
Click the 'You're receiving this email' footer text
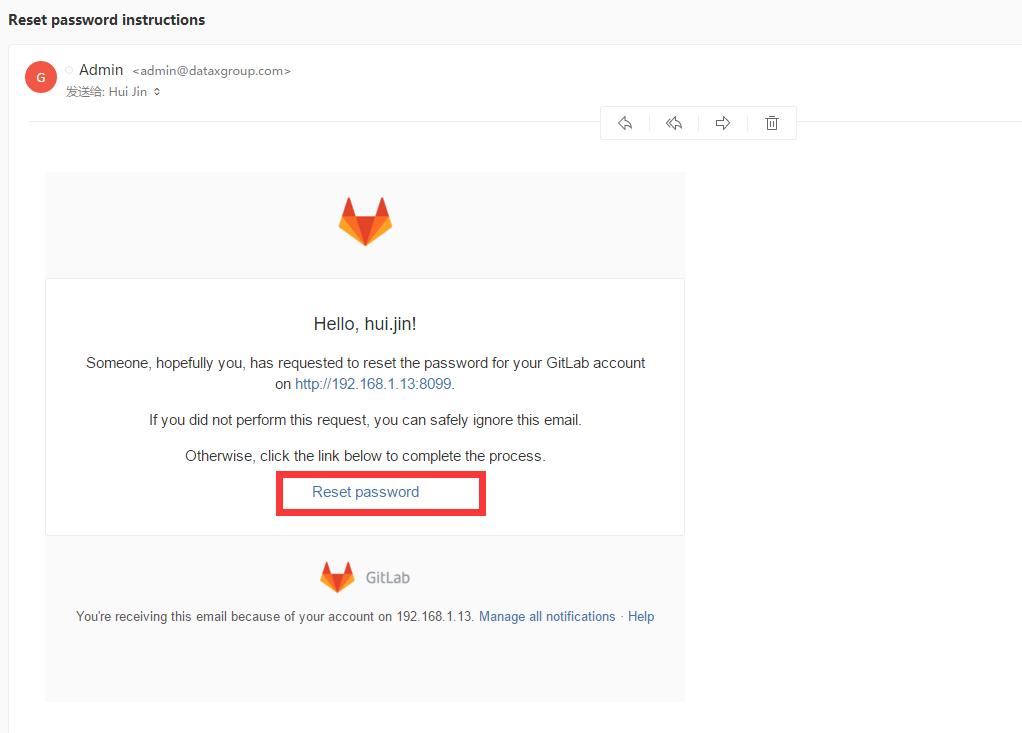(x=274, y=616)
